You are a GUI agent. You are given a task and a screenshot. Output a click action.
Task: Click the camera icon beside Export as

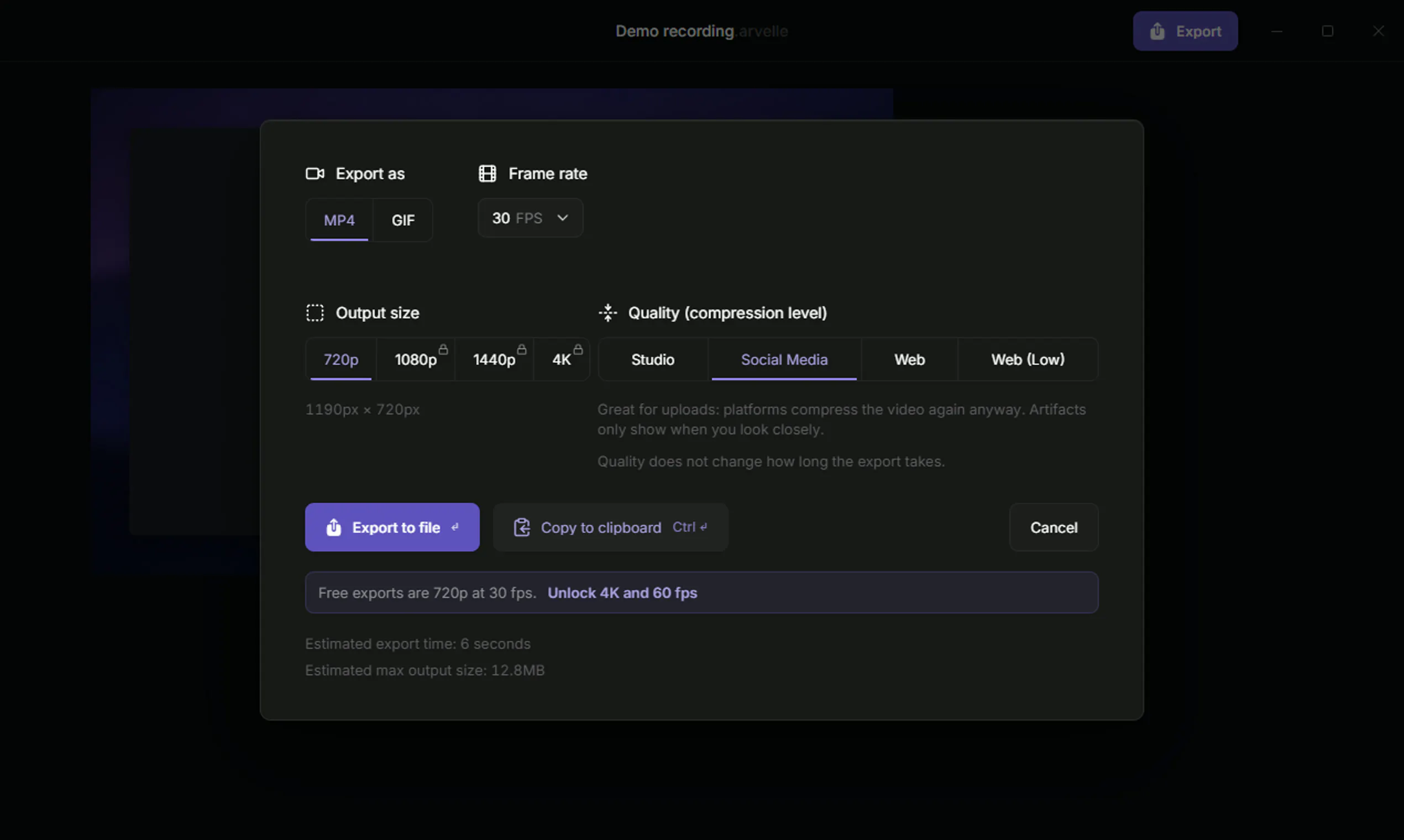pos(315,173)
